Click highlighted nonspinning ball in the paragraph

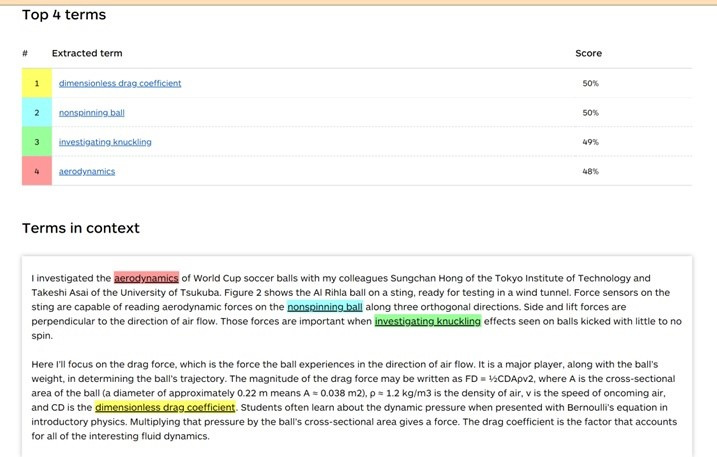325,307
